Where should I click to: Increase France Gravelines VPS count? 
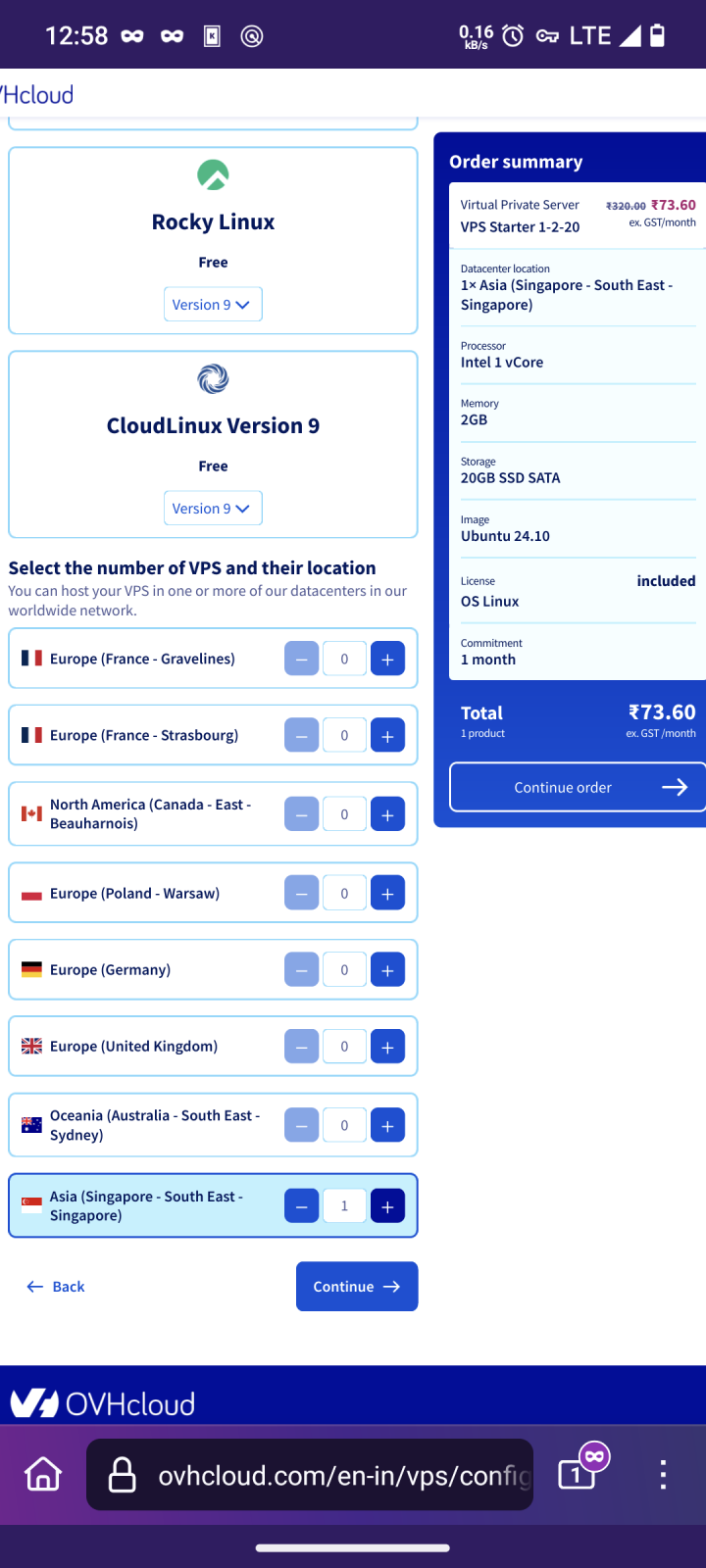click(387, 660)
